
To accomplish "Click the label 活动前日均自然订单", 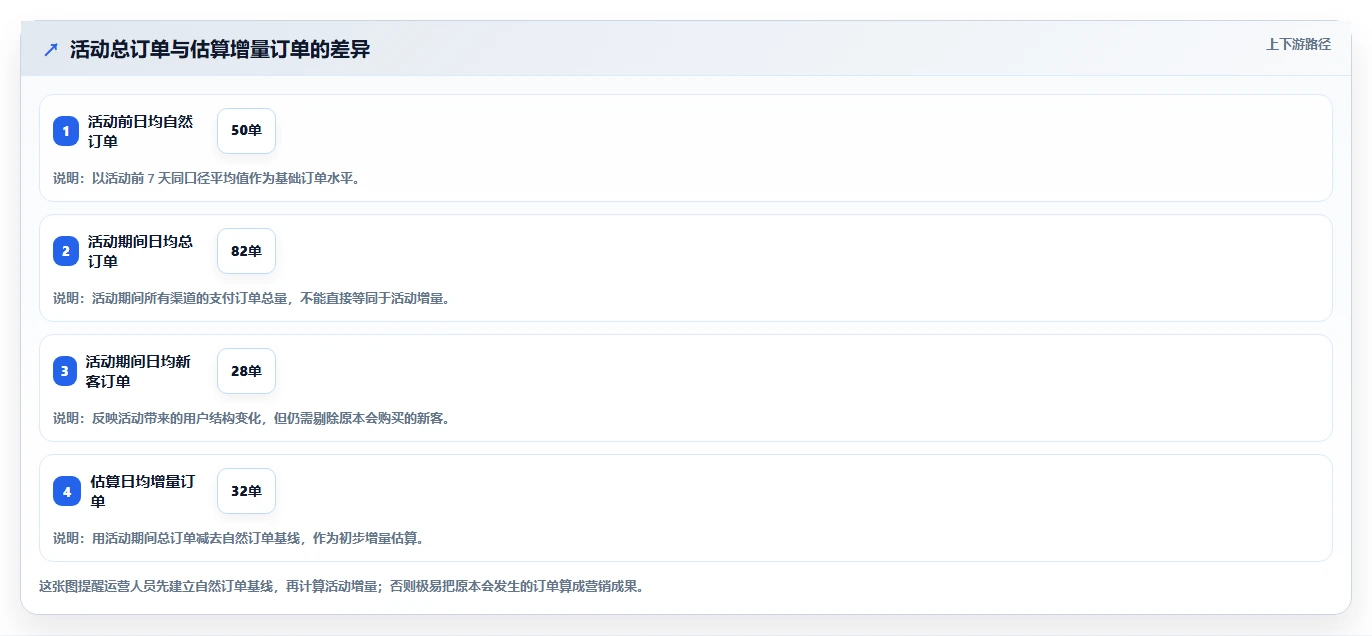I will [x=140, y=131].
